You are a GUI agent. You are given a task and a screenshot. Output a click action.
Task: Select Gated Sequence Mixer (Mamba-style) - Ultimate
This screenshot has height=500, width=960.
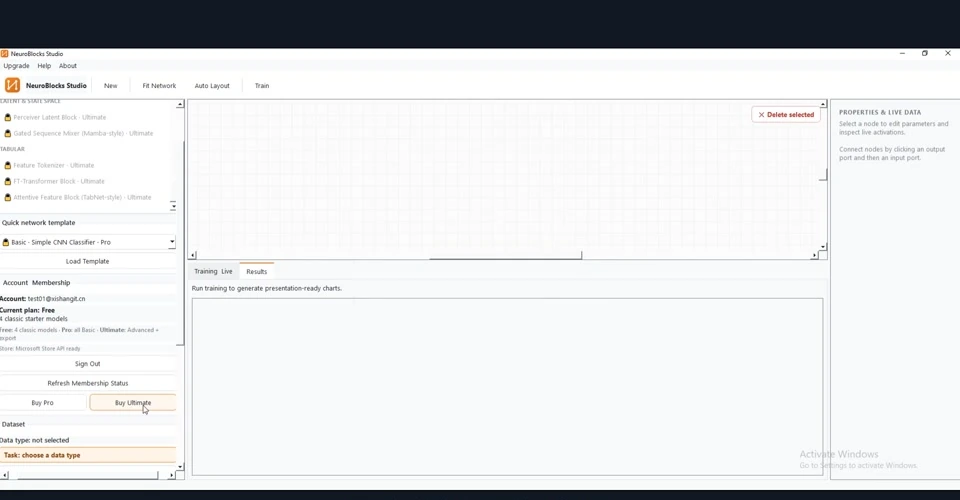83,133
